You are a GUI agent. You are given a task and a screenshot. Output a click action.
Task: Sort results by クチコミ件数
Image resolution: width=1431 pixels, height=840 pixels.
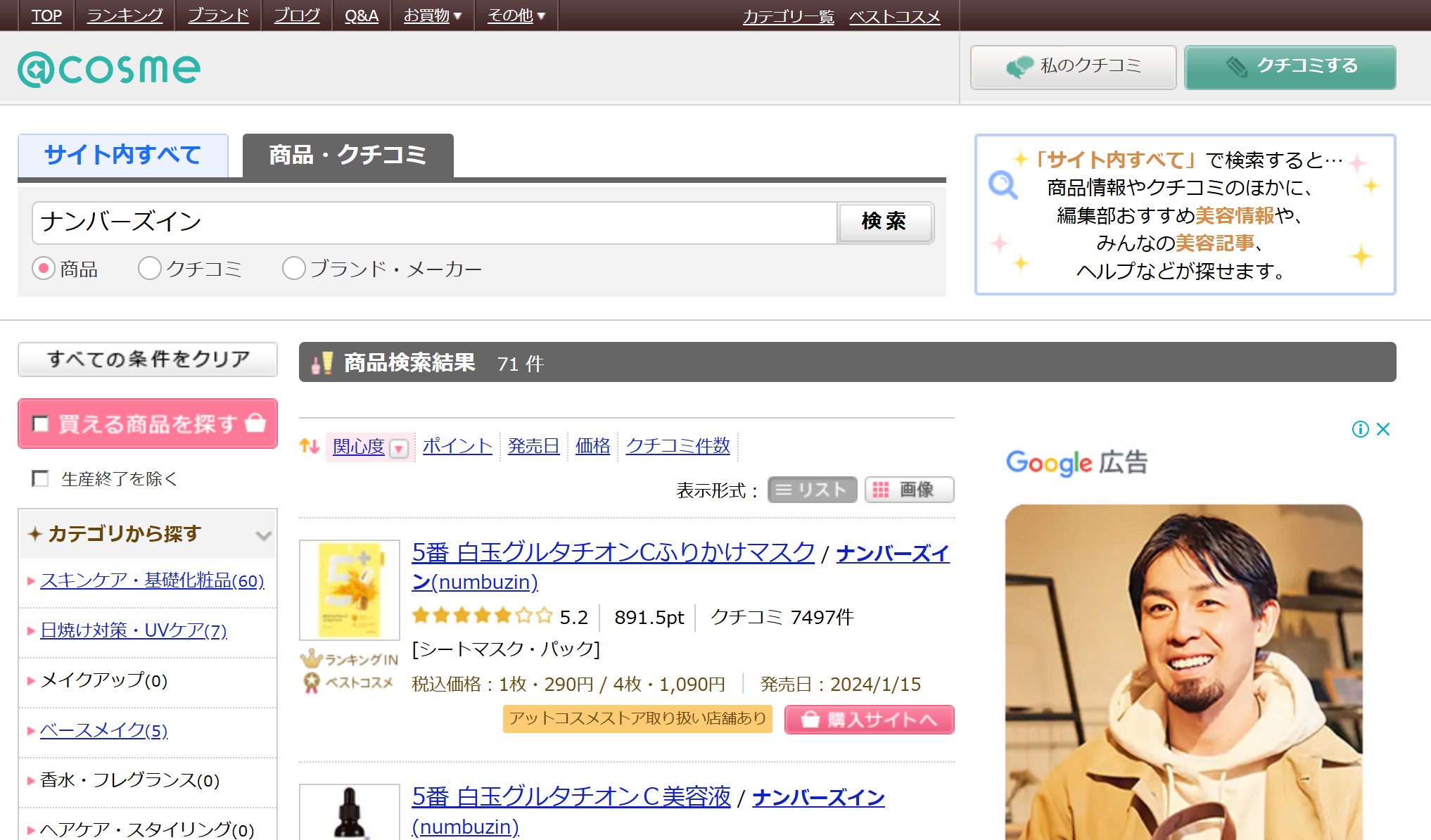click(678, 446)
